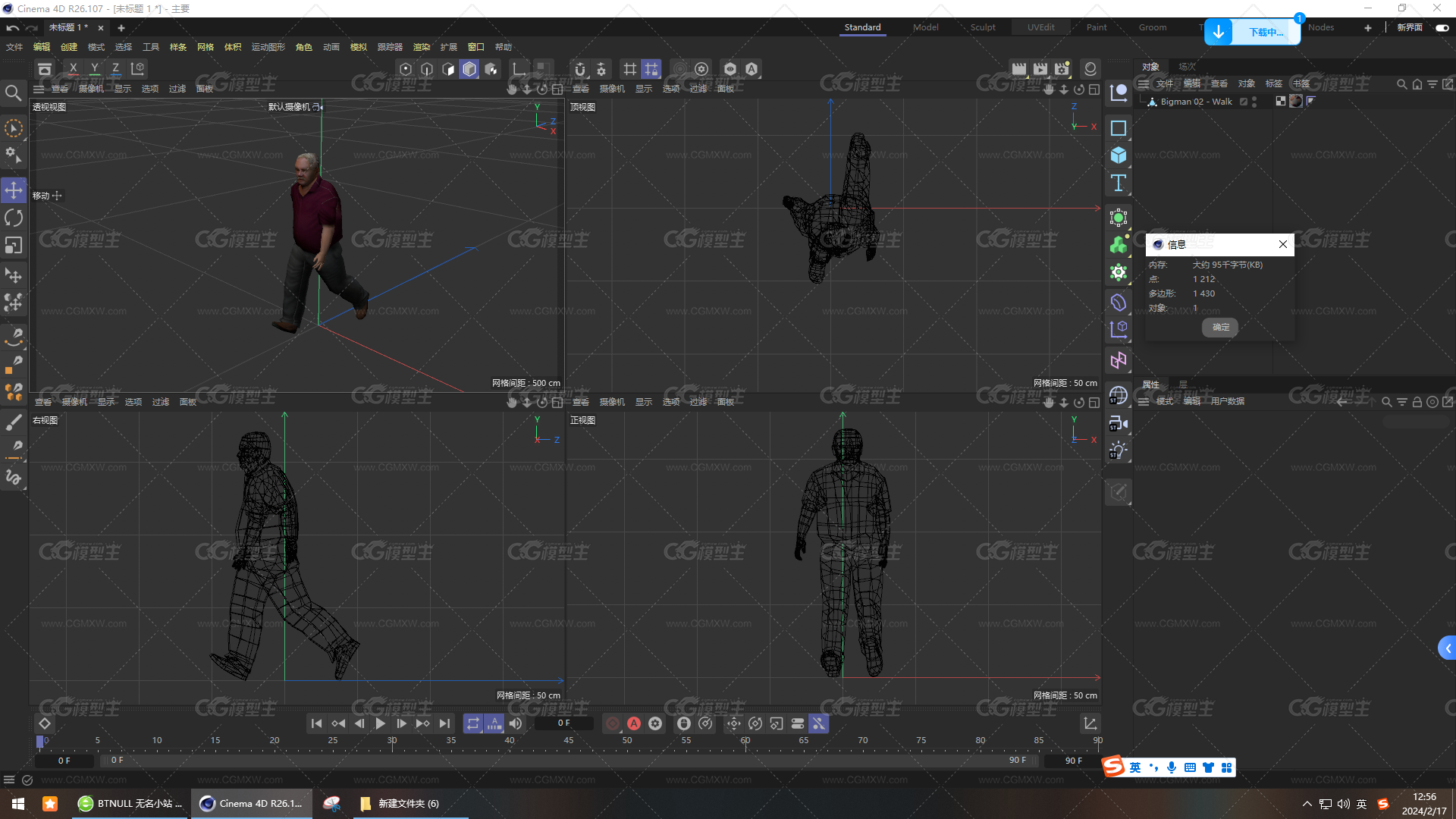Open Edit Render Settings icon
The image size is (1456, 819).
click(1062, 69)
